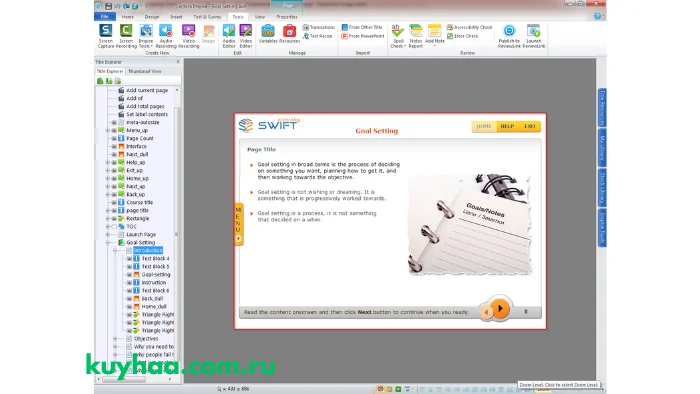Switch to the Design ribbon tab
This screenshot has width=700, height=394.
[x=152, y=17]
